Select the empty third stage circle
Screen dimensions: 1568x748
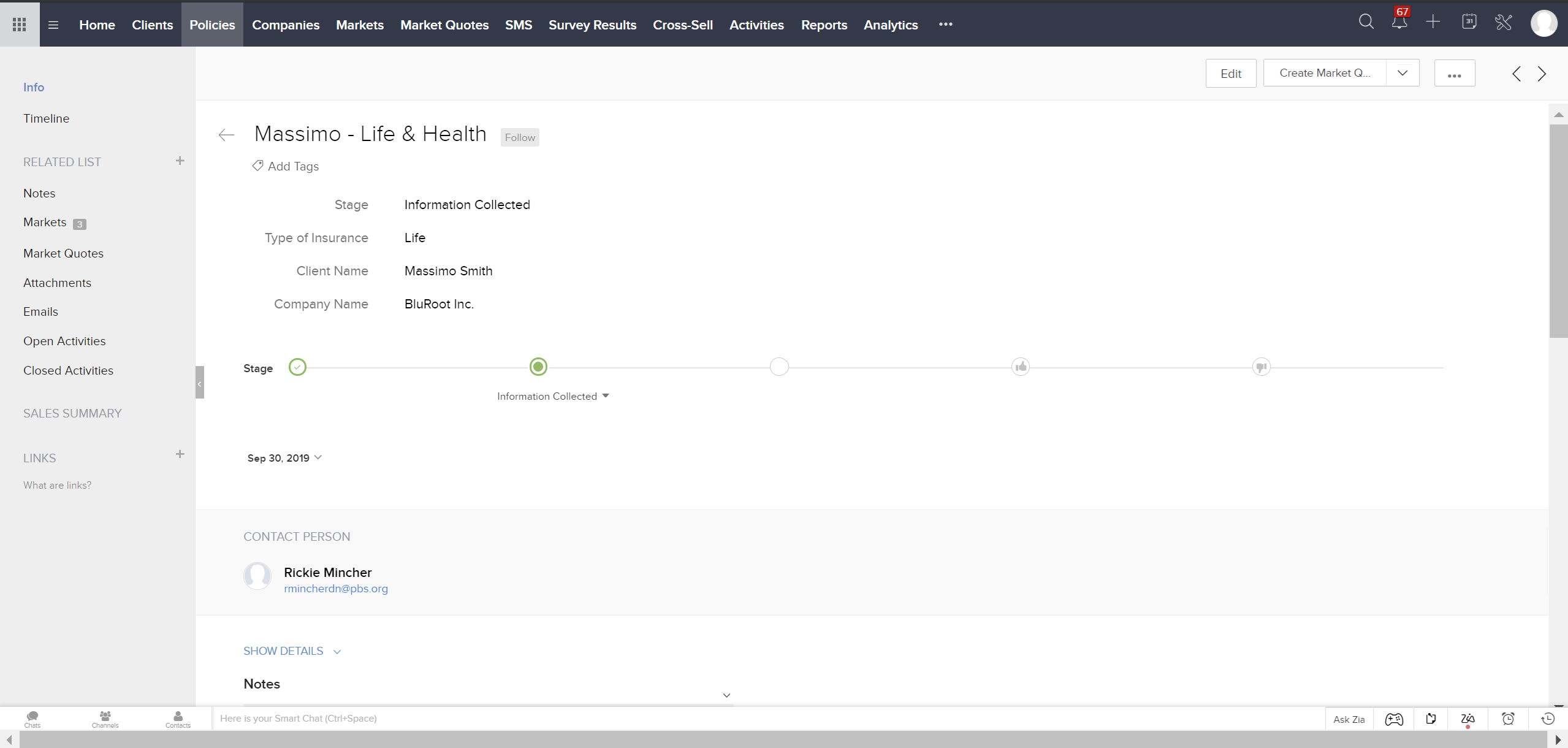[779, 367]
